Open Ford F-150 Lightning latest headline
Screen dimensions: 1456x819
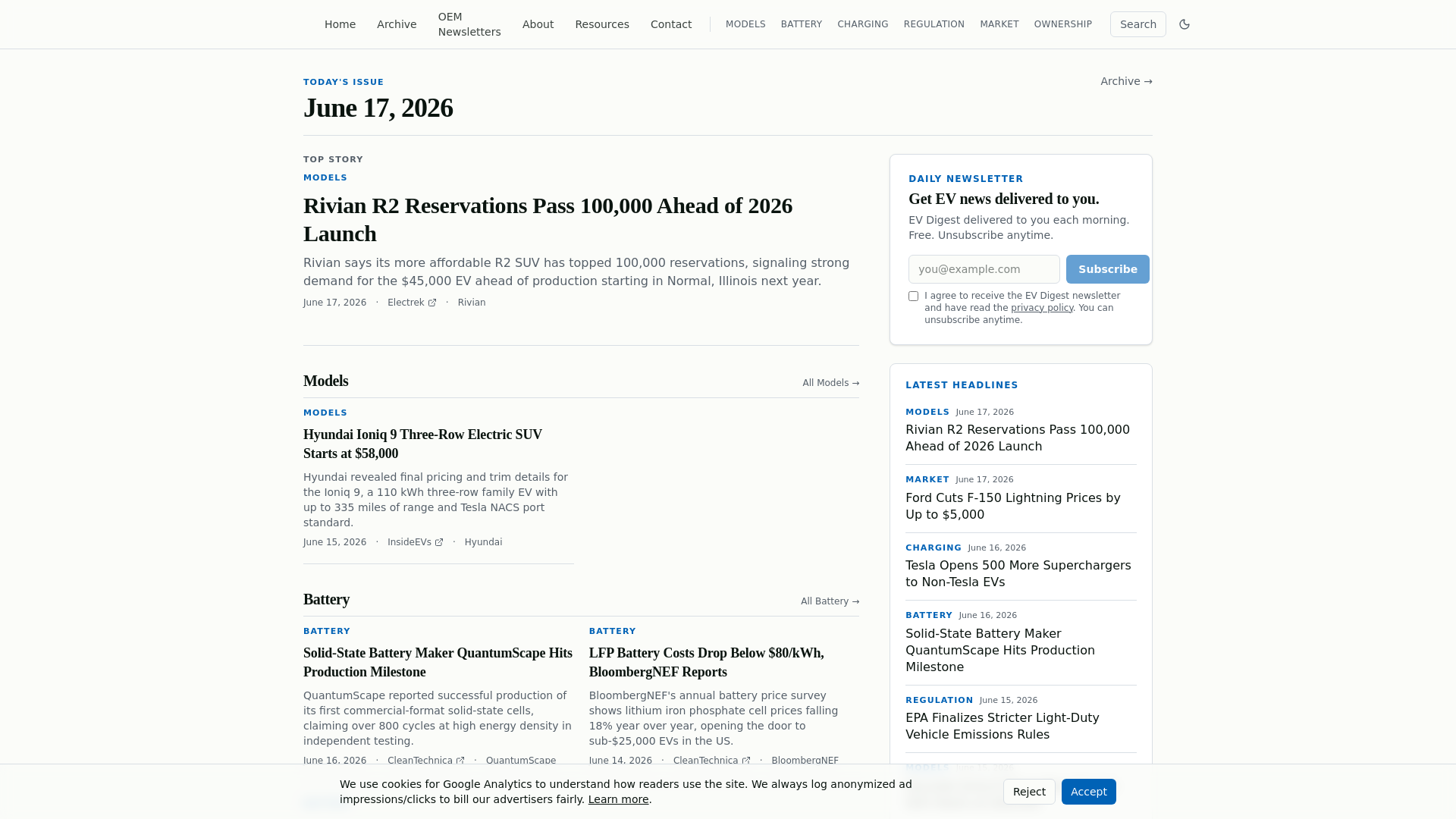1012,506
